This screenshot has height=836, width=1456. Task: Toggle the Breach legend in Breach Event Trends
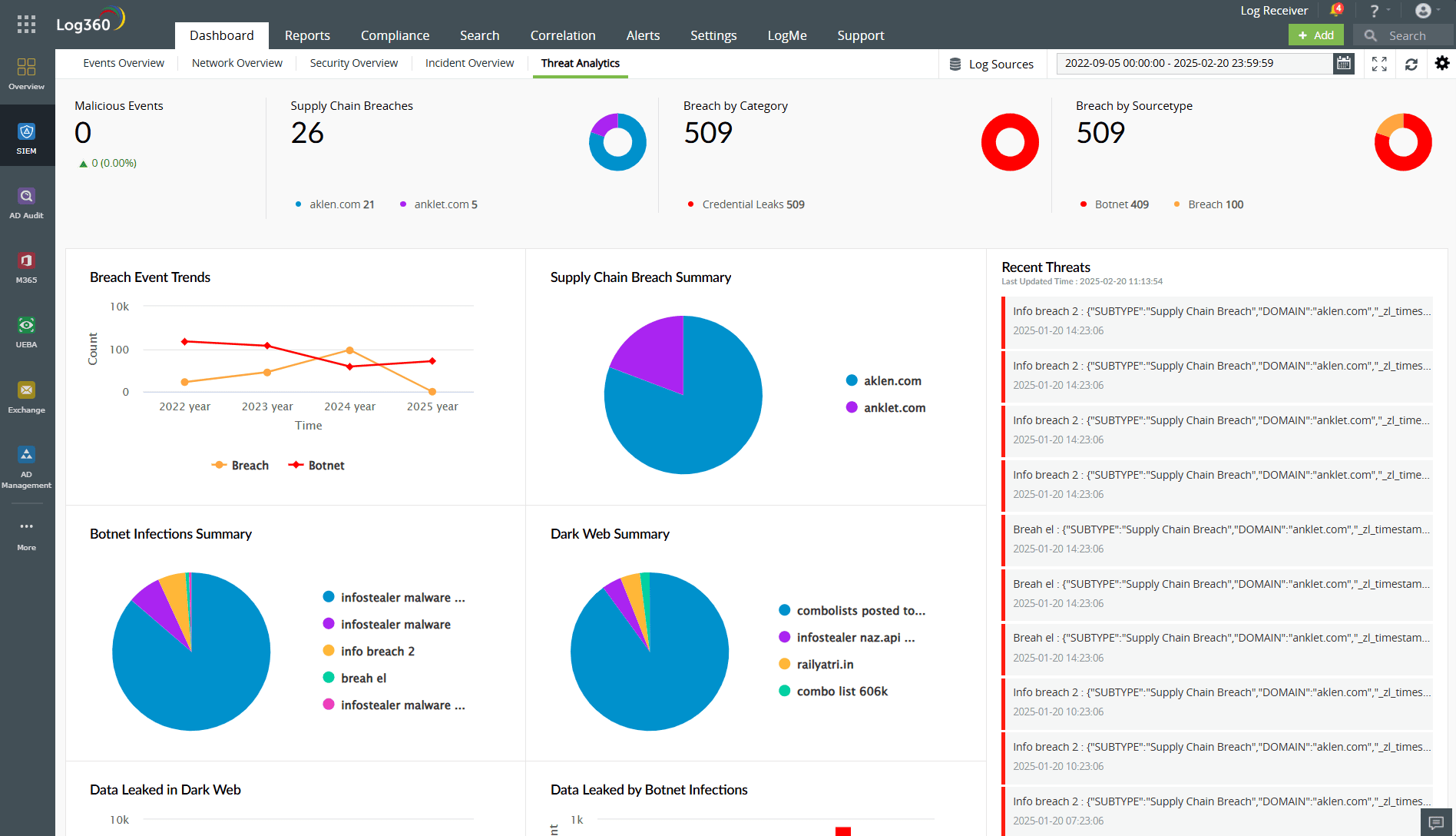(x=240, y=465)
